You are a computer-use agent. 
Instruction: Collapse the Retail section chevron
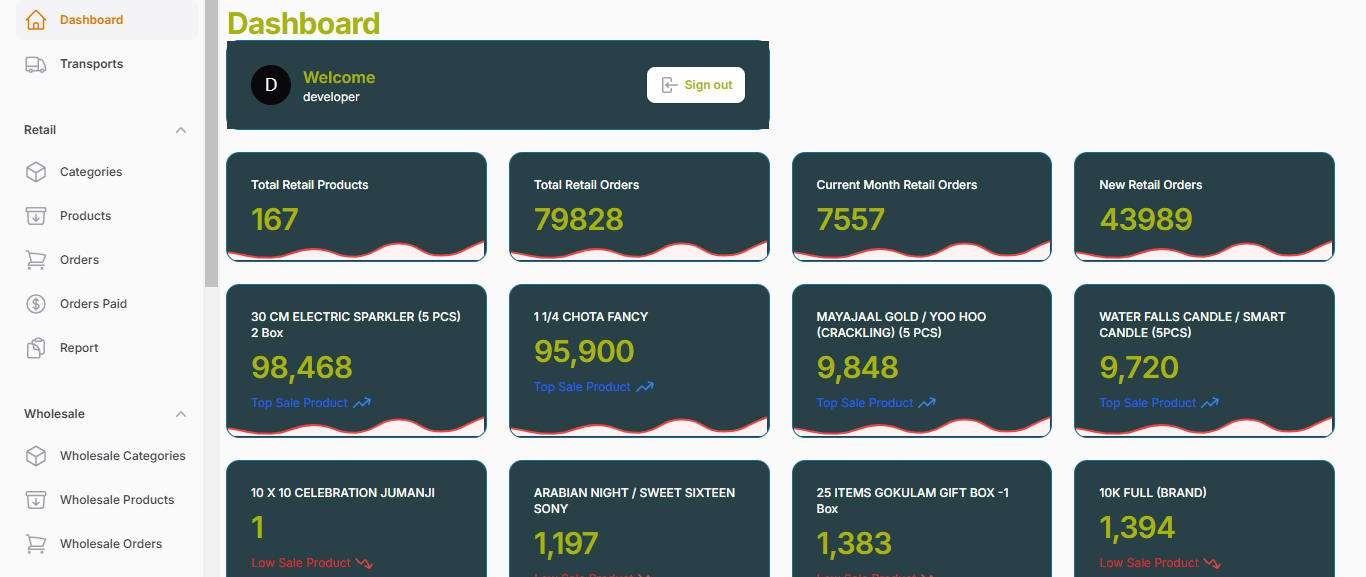181,130
